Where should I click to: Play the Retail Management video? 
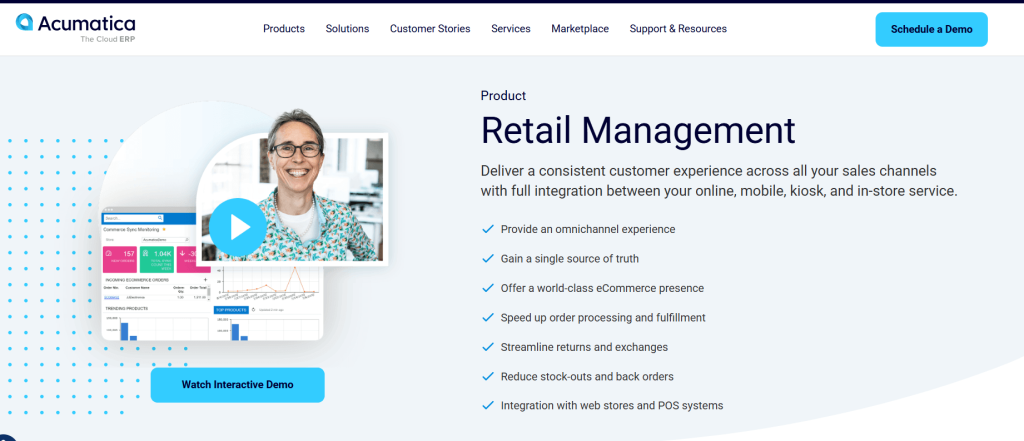click(238, 227)
